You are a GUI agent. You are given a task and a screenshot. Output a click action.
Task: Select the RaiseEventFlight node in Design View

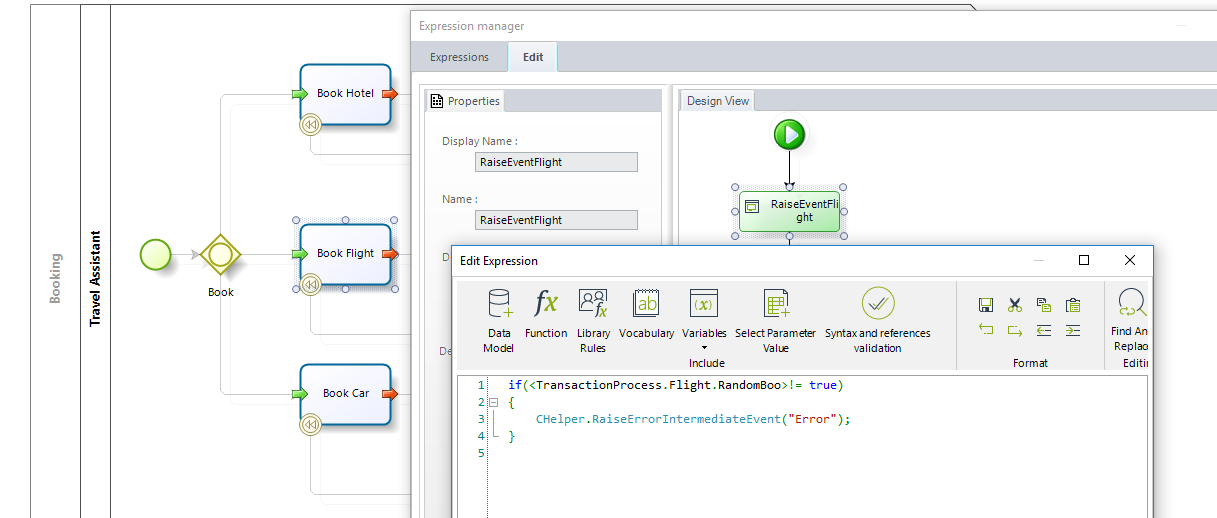tap(790, 211)
